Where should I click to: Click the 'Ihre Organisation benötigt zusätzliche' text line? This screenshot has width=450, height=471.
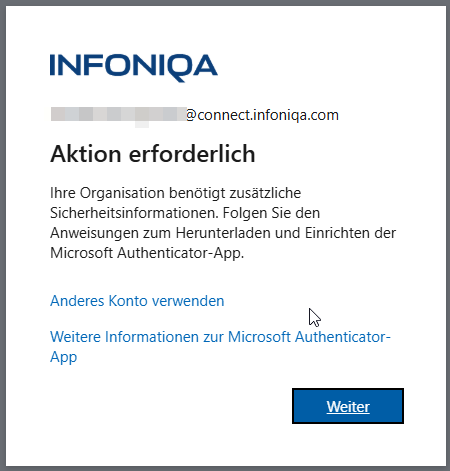(175, 193)
